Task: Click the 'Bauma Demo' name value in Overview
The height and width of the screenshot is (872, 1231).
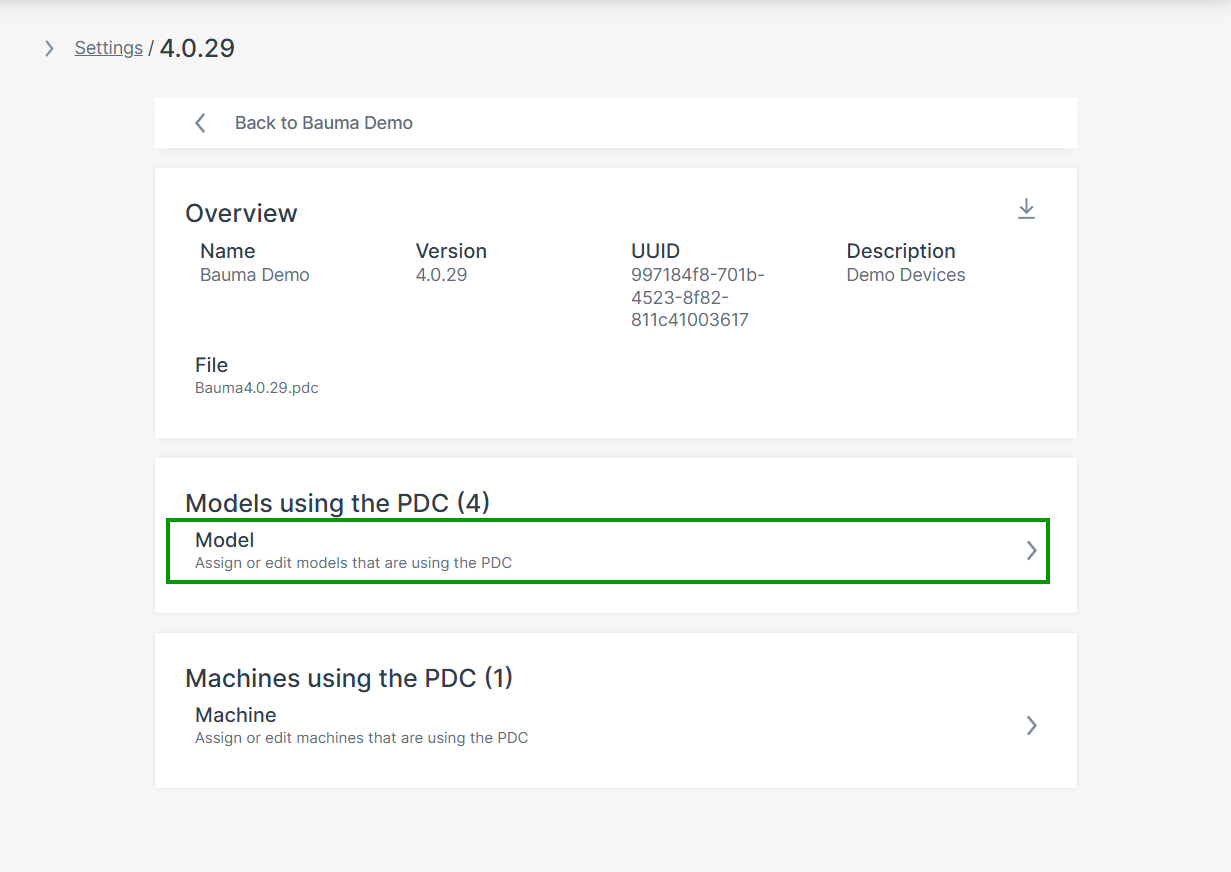Action: click(x=254, y=275)
